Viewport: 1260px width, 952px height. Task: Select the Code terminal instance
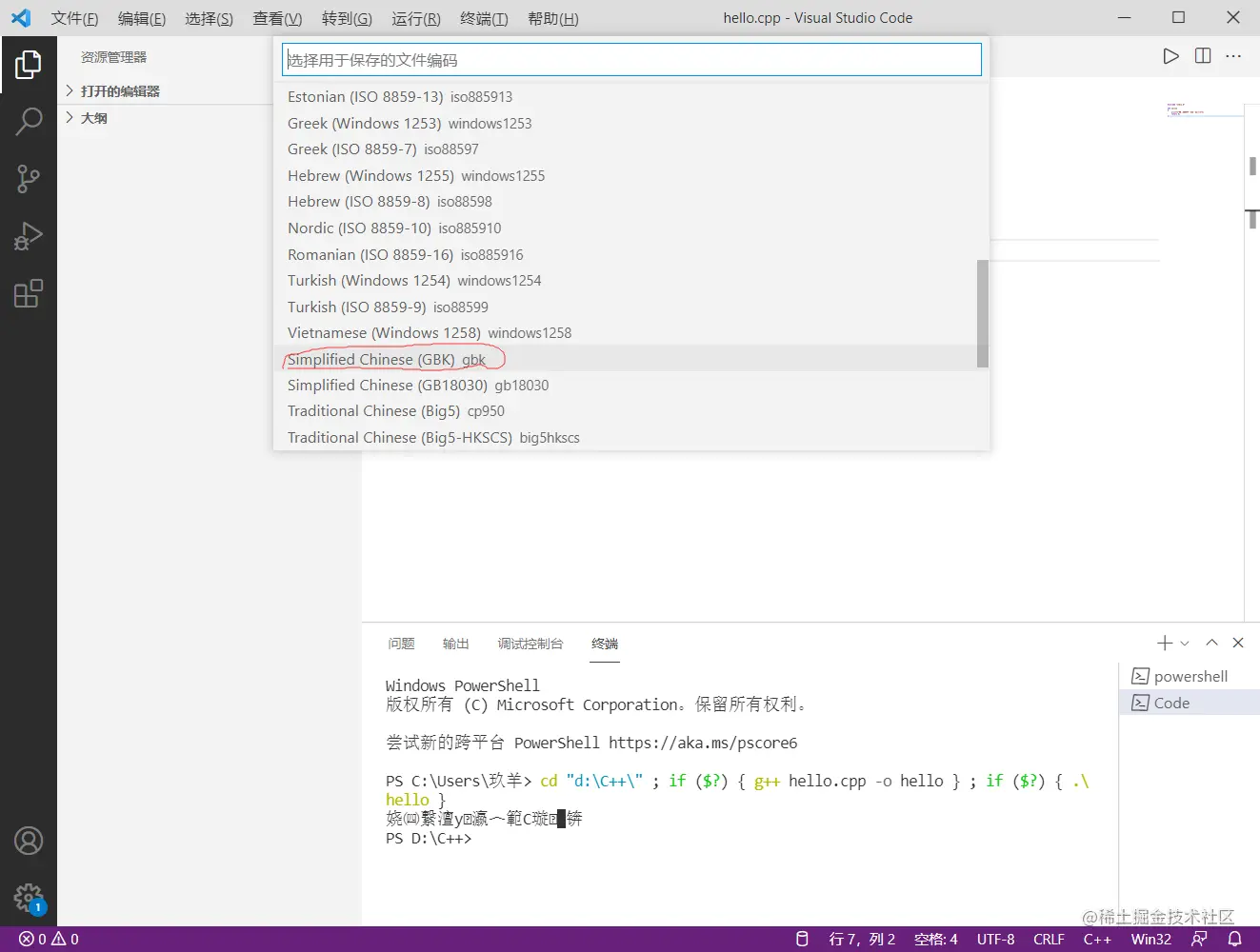click(x=1190, y=704)
